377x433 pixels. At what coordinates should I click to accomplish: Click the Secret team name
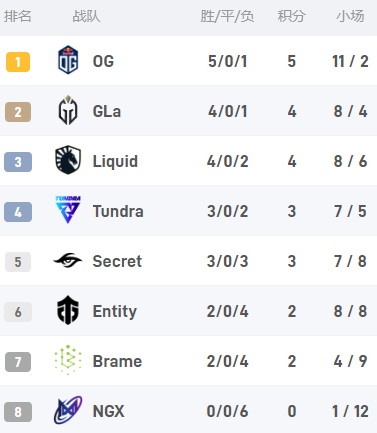pyautogui.click(x=117, y=261)
